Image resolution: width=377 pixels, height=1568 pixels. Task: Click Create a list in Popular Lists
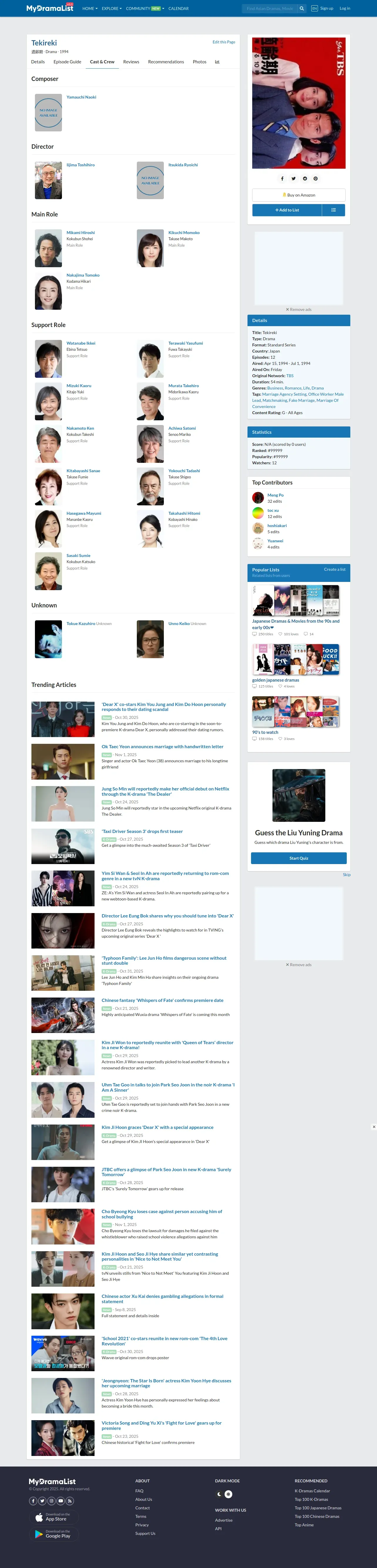coord(334,570)
